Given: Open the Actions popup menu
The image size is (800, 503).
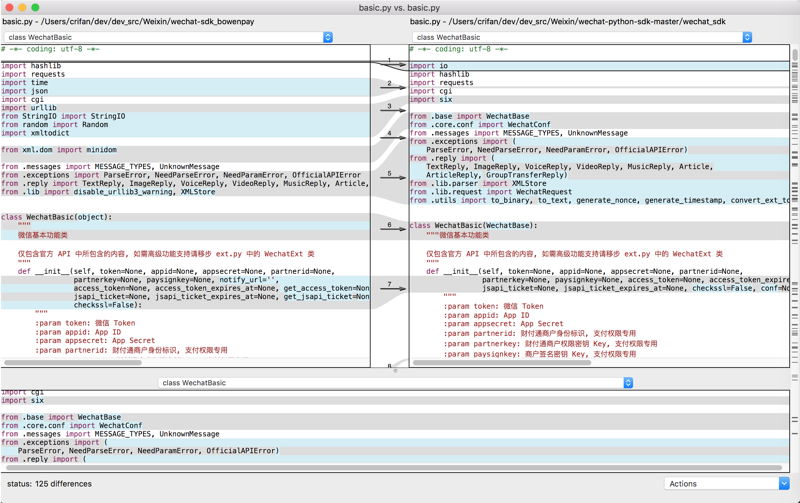Looking at the screenshot, I should click(727, 484).
